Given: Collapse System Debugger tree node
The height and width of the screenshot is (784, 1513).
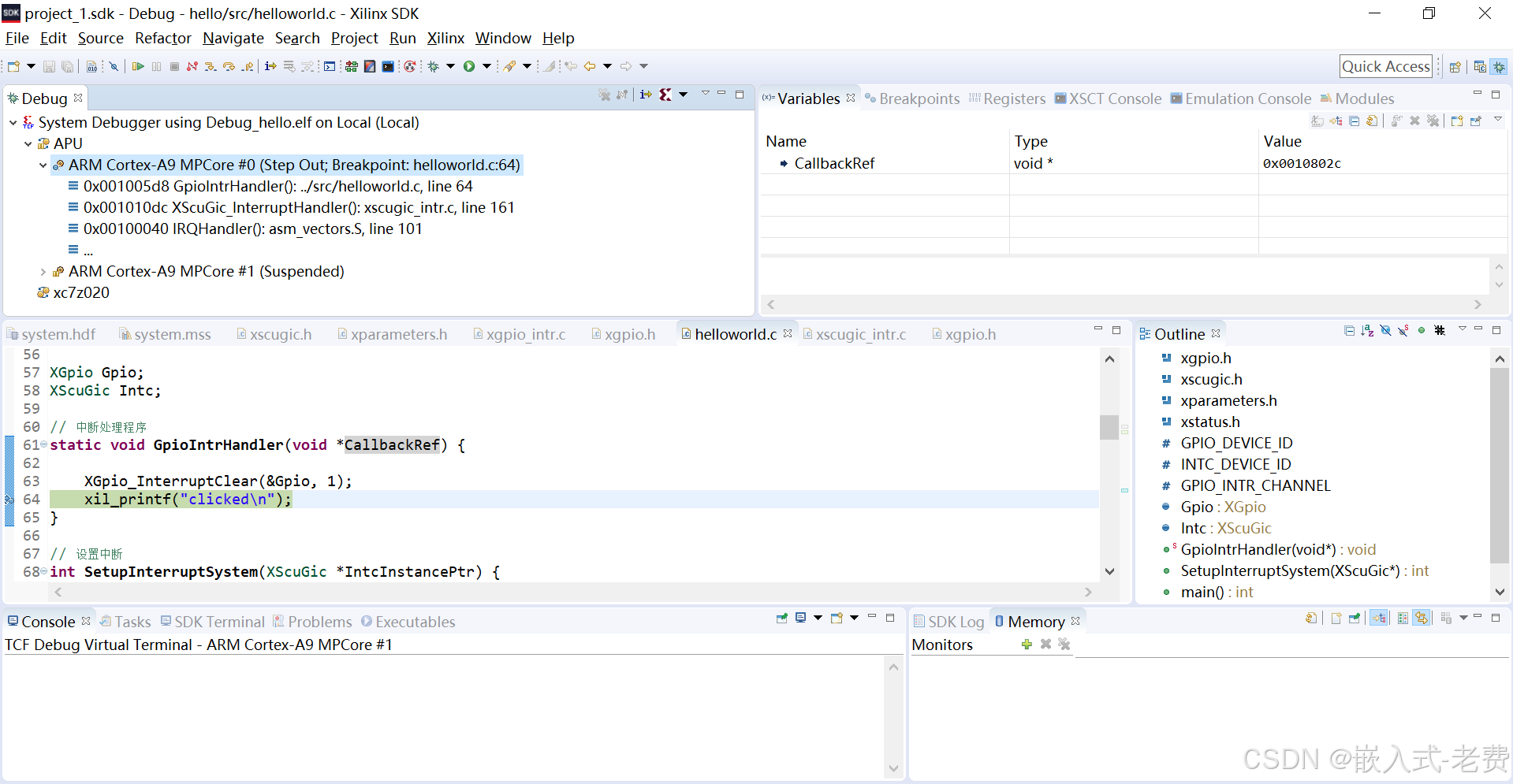Looking at the screenshot, I should tap(13, 122).
